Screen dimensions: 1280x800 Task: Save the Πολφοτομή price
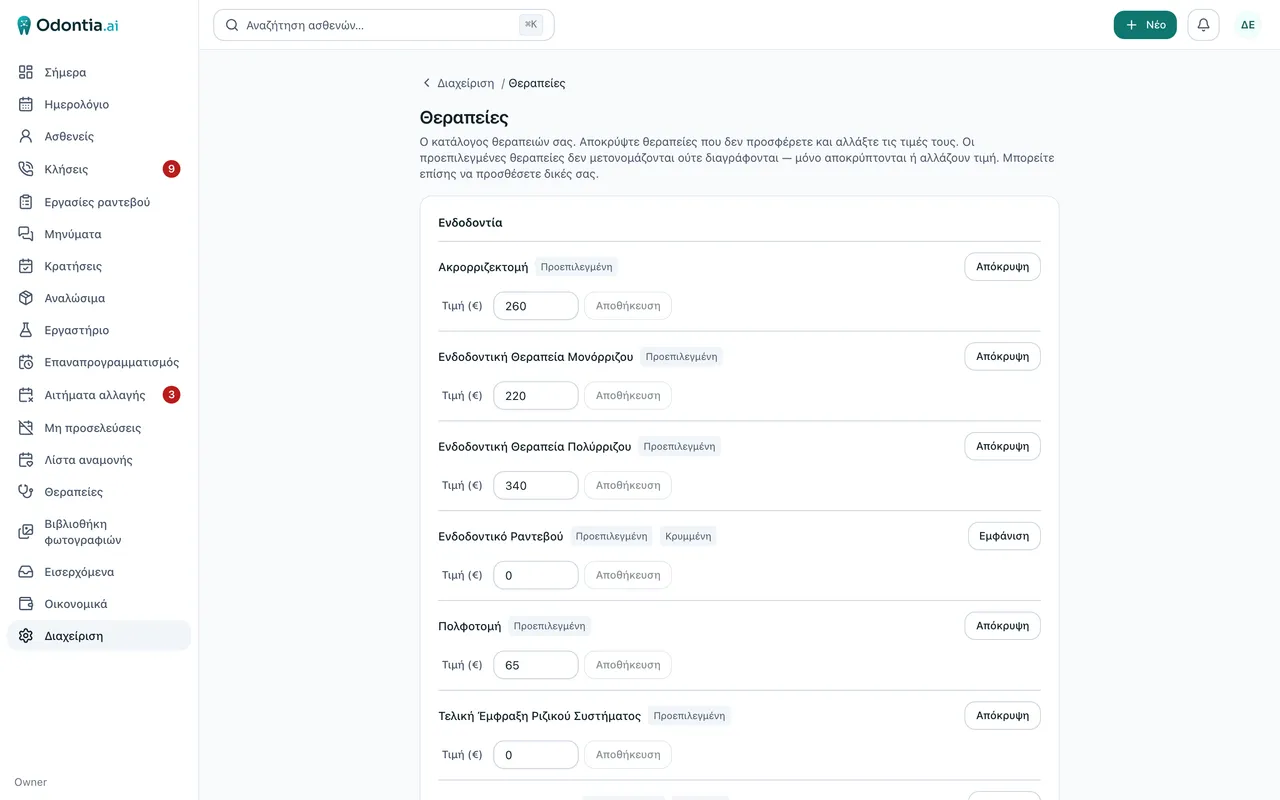point(628,665)
